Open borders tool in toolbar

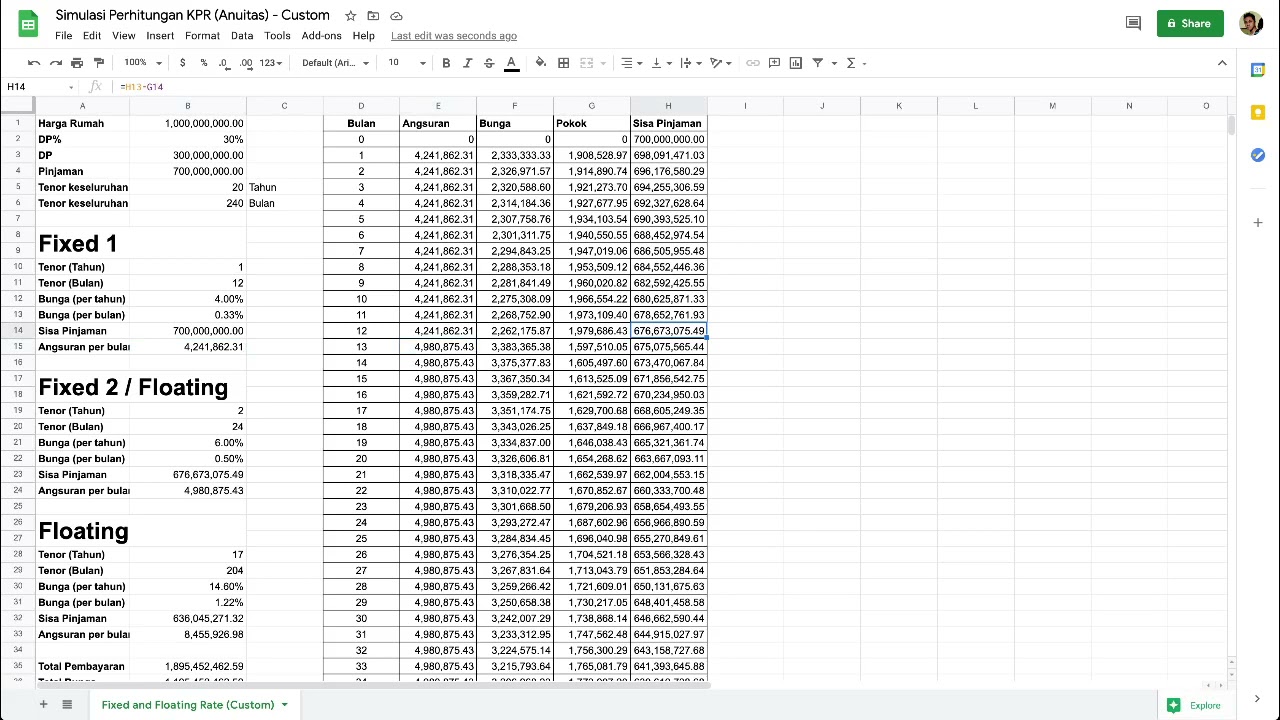click(x=564, y=63)
